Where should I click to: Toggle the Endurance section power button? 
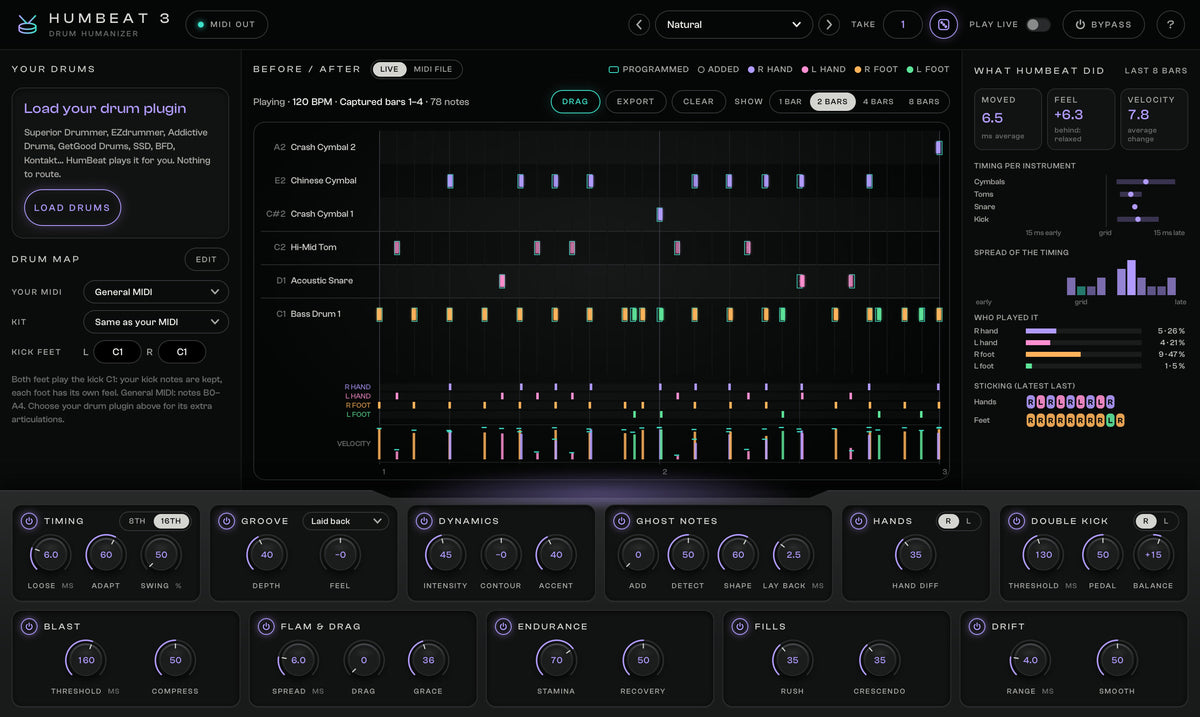tap(503, 627)
